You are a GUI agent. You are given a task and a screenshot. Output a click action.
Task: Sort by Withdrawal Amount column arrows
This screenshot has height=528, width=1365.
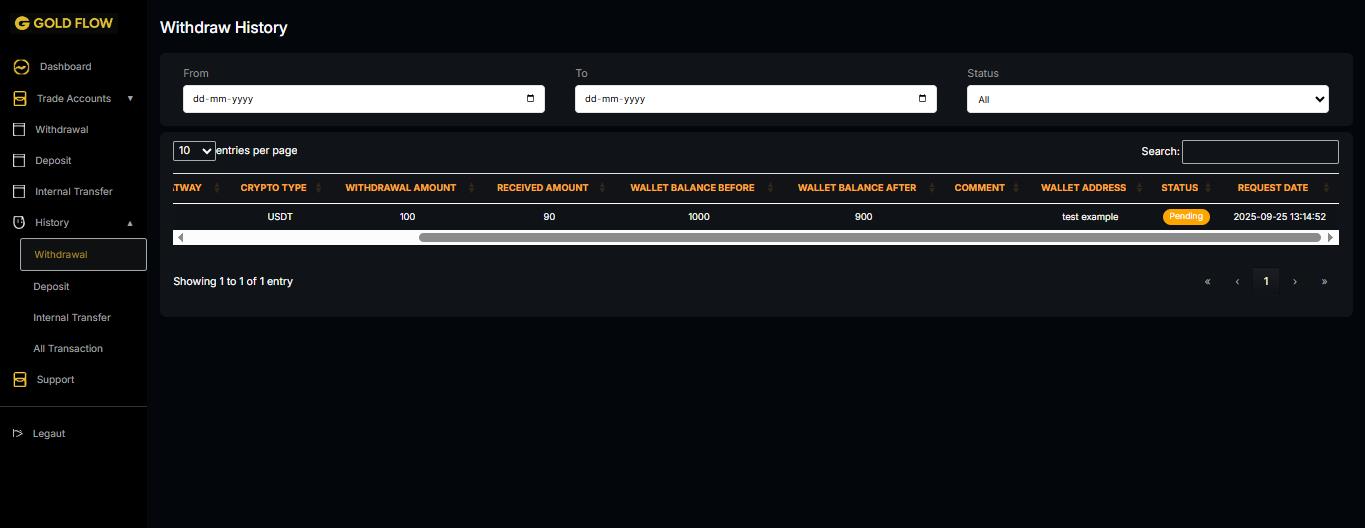click(471, 188)
